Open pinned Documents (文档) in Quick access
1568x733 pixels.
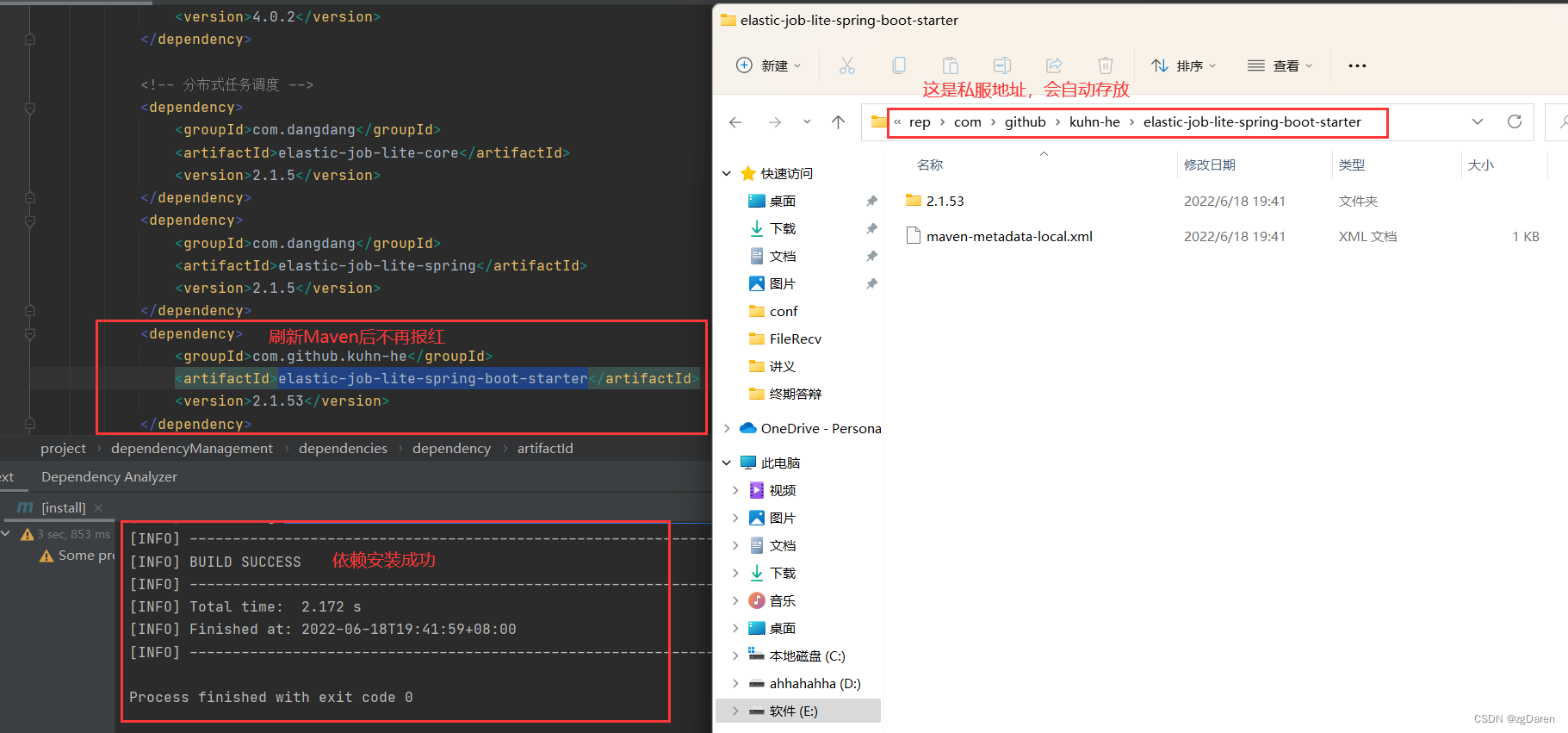point(783,256)
